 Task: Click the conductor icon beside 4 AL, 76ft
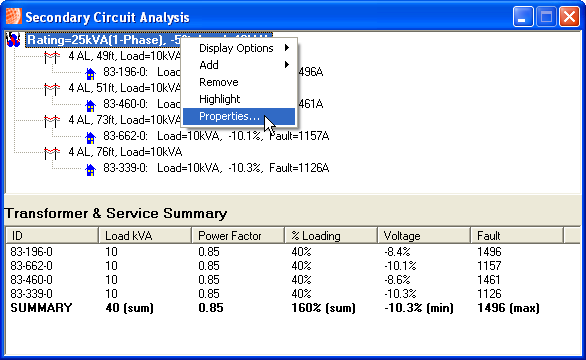(52, 153)
